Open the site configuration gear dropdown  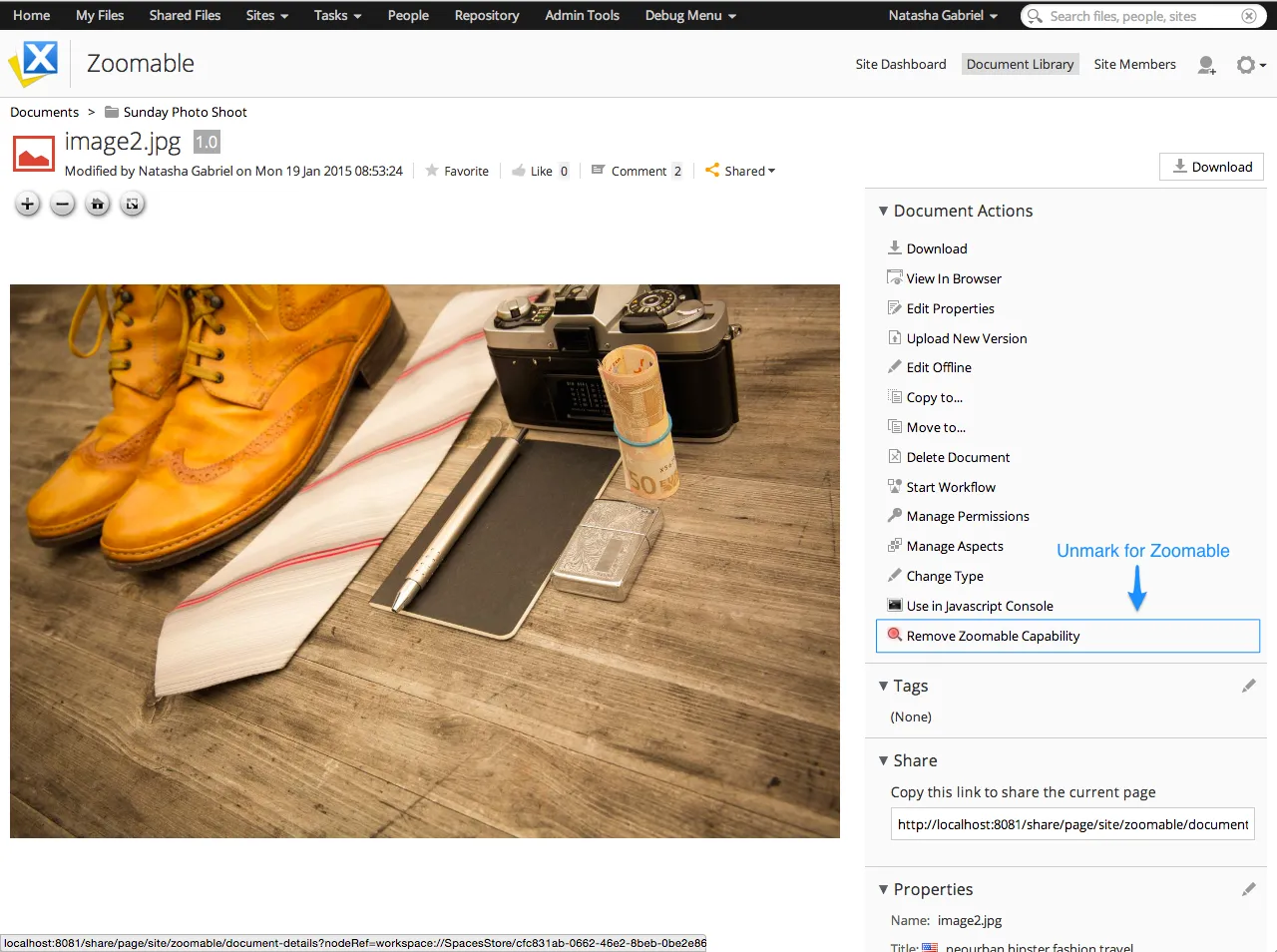[x=1250, y=65]
